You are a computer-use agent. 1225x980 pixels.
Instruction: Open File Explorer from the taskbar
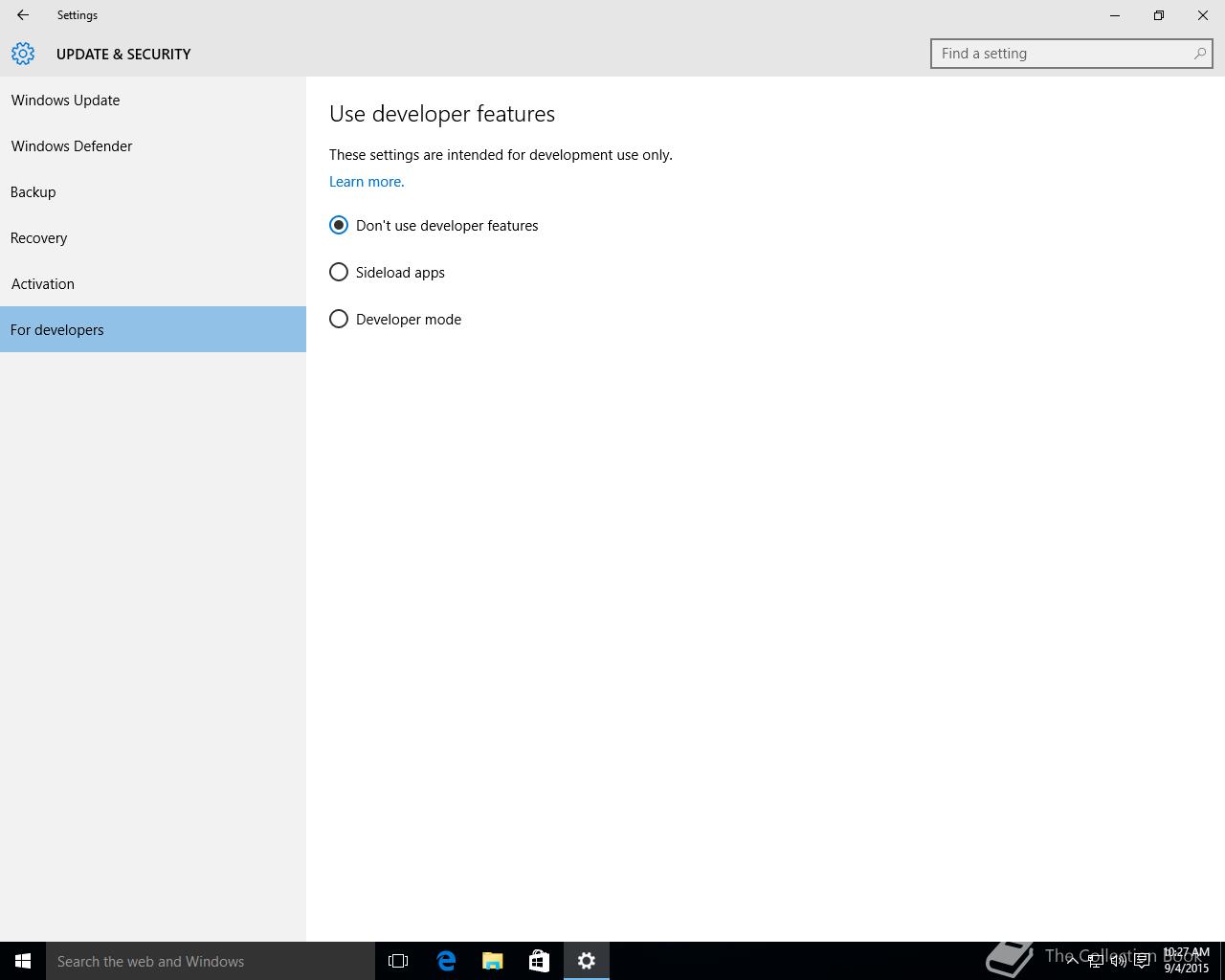[x=492, y=961]
